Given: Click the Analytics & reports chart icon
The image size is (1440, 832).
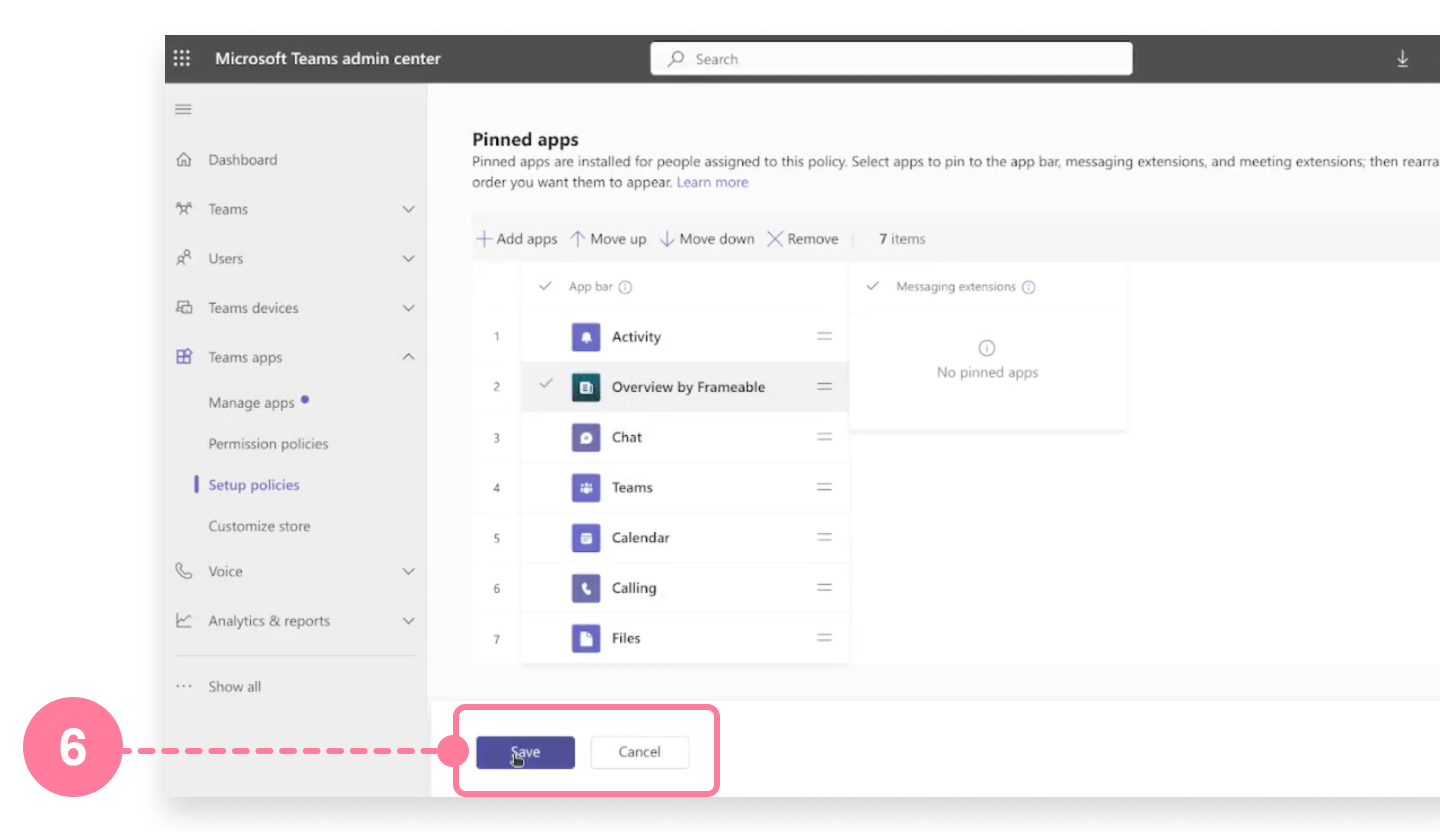Looking at the screenshot, I should (x=183, y=621).
